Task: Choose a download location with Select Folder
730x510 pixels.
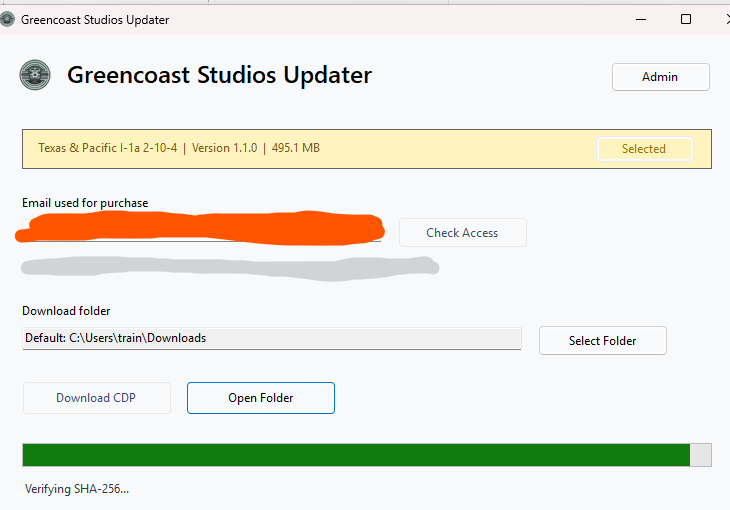Action: tap(602, 340)
